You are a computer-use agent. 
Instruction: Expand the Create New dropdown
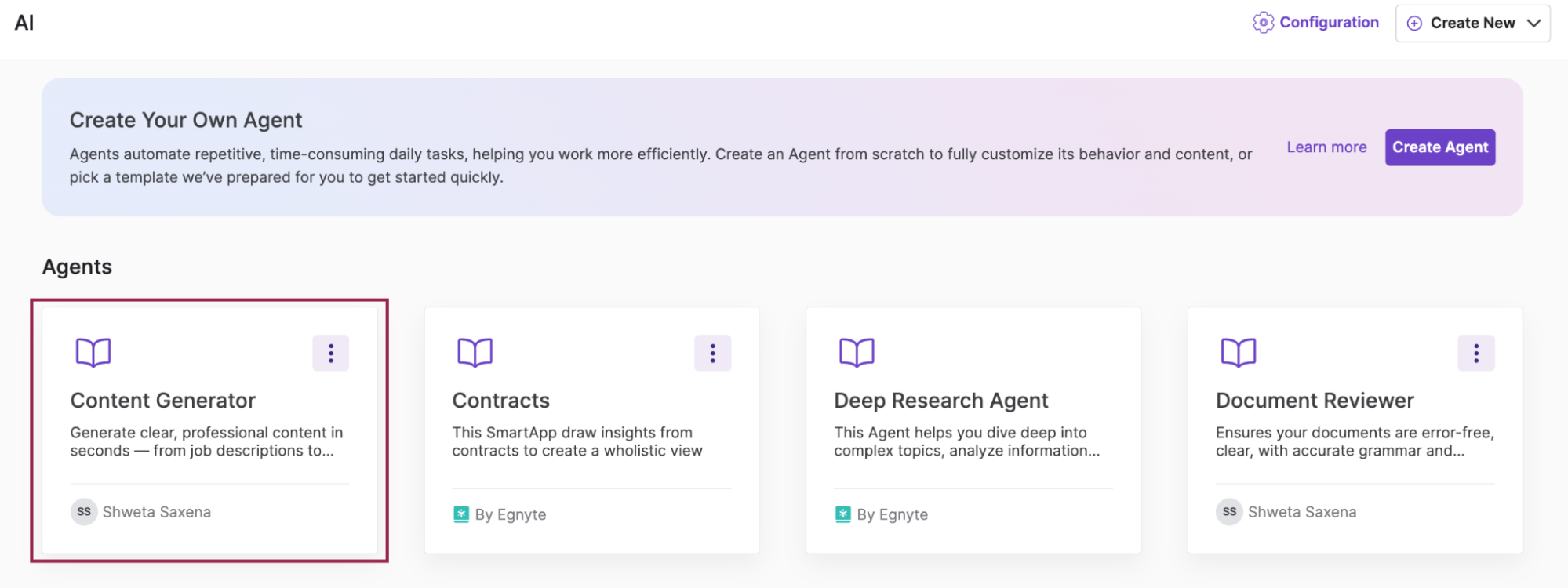pos(1533,24)
